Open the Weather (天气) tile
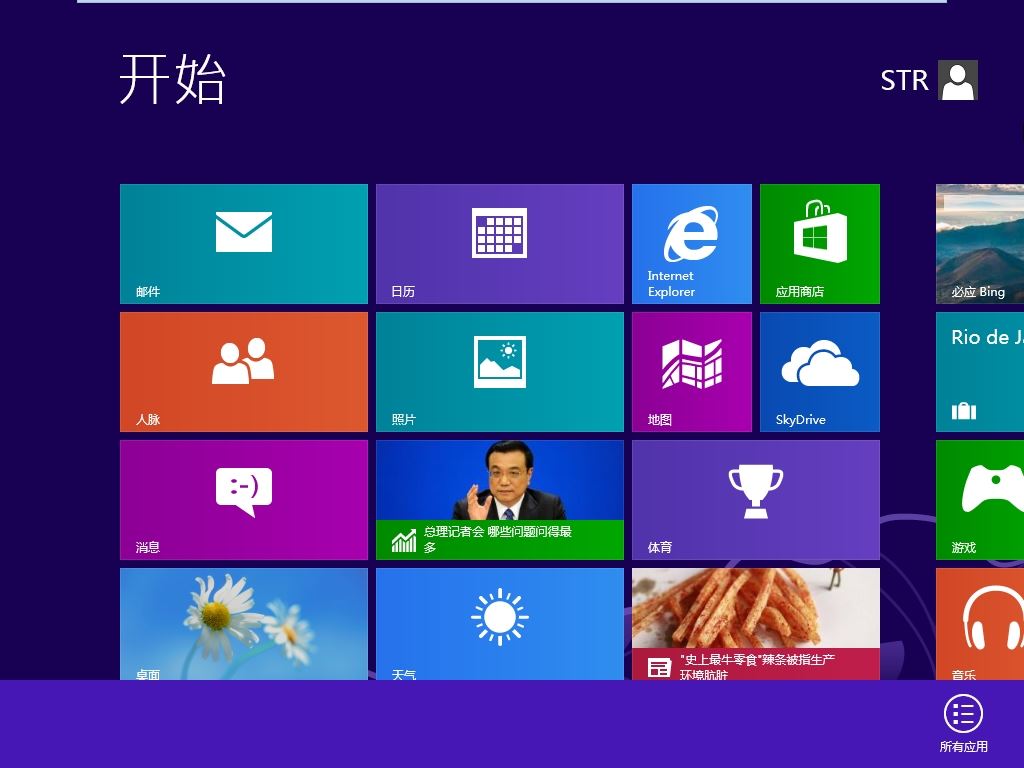The height and width of the screenshot is (768, 1024). tap(500, 624)
